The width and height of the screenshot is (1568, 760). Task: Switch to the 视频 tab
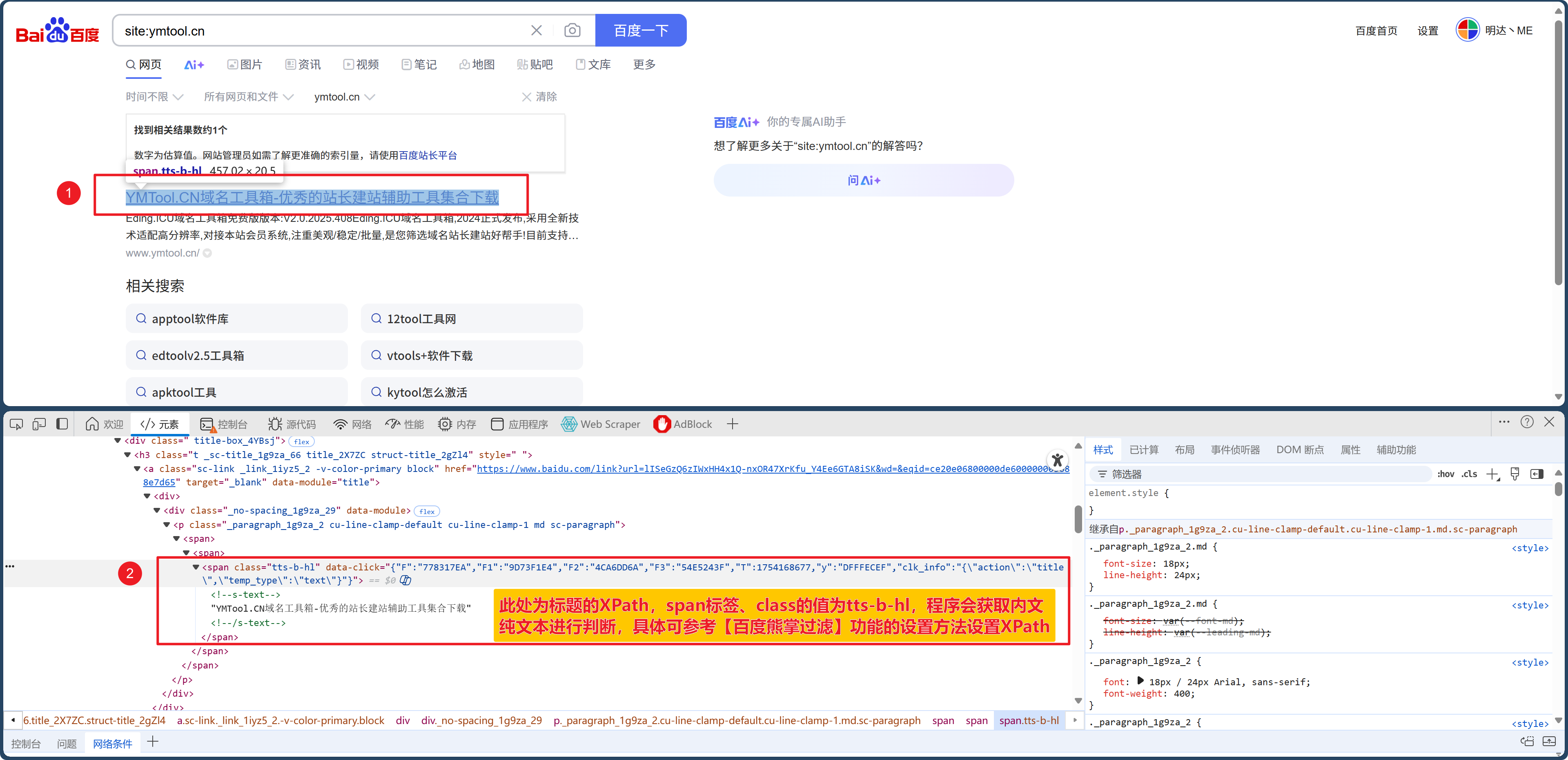click(x=361, y=65)
